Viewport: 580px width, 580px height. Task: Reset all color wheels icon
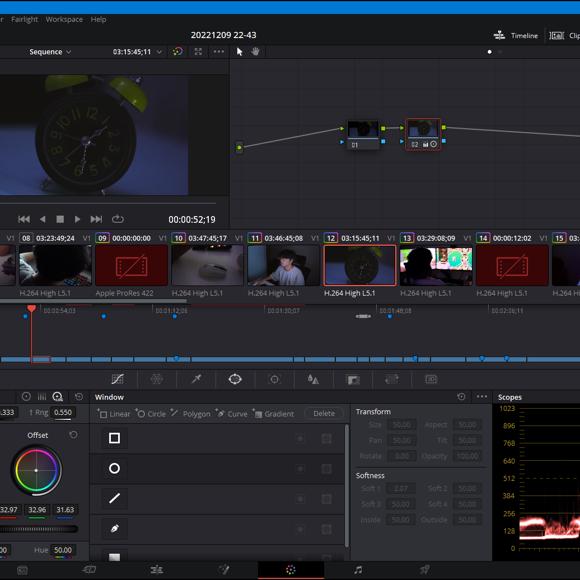[x=79, y=397]
